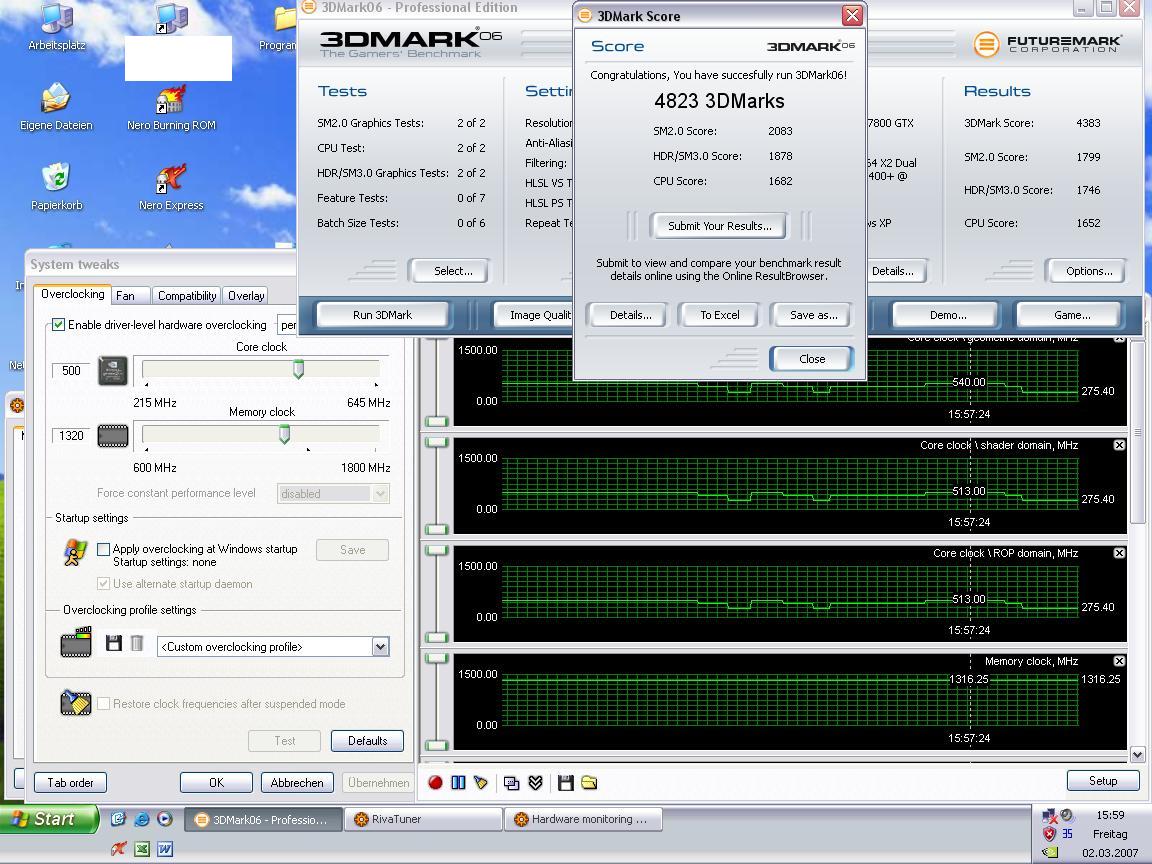Switch to RivaTuner in the taskbar
The height and width of the screenshot is (864, 1152).
(424, 819)
